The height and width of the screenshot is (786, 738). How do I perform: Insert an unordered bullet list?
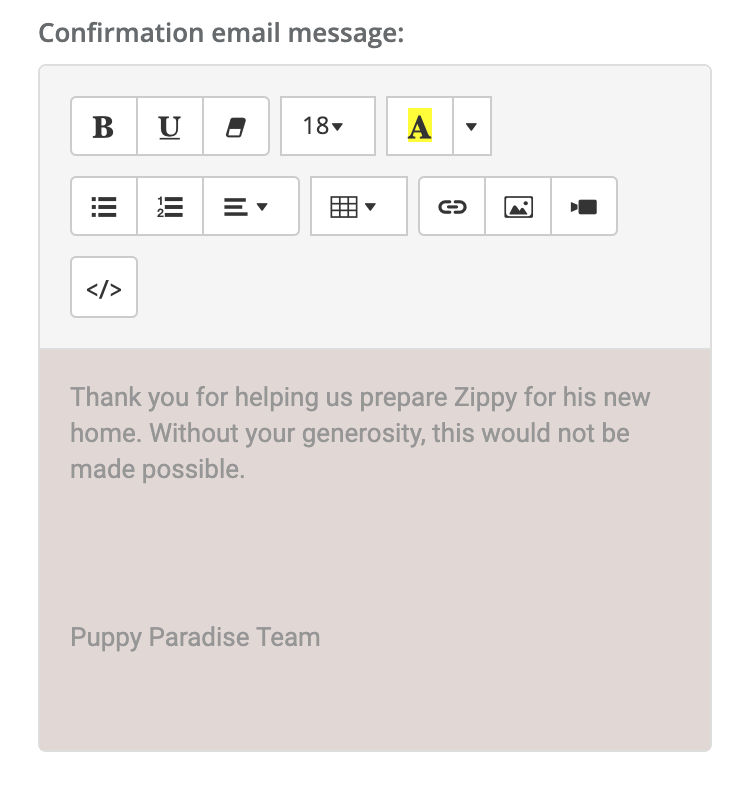click(104, 206)
